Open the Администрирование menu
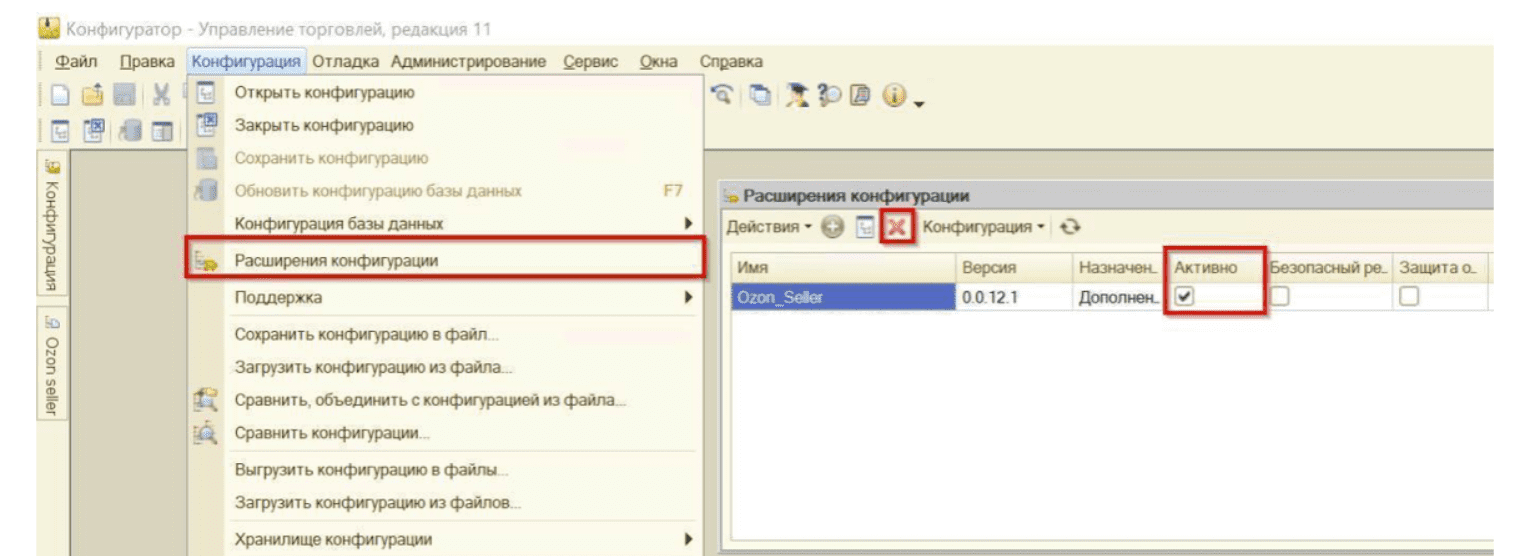Image resolution: width=1514 pixels, height=556 pixels. coord(468,62)
